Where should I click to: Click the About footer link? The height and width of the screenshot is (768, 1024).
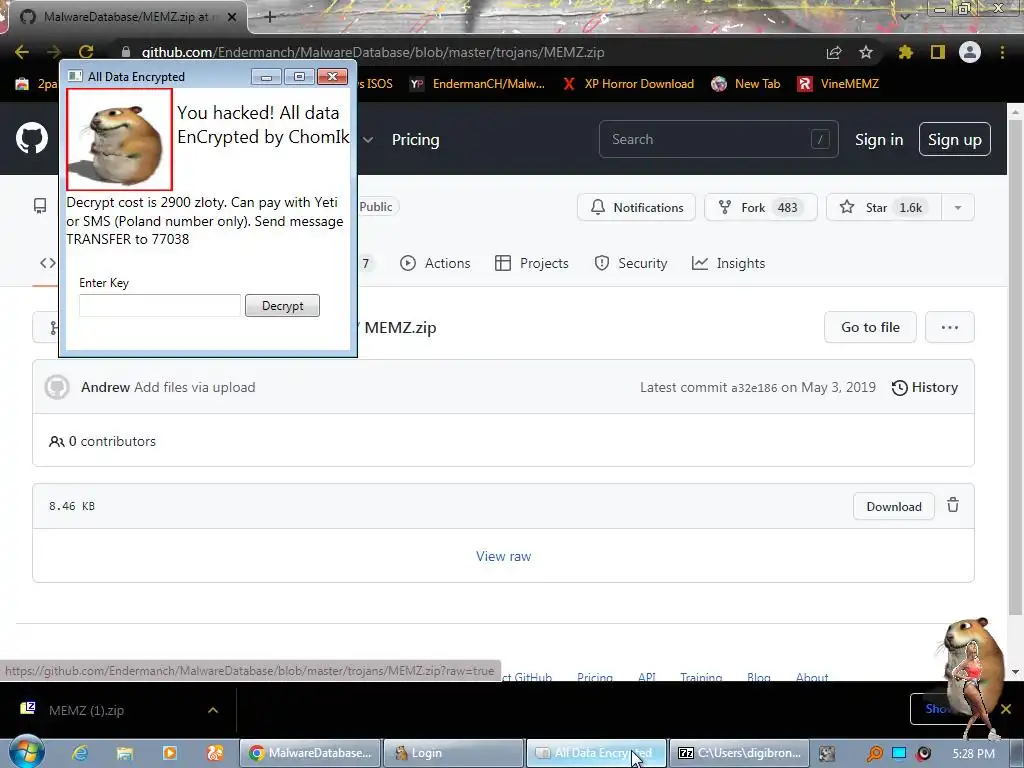tap(812, 677)
